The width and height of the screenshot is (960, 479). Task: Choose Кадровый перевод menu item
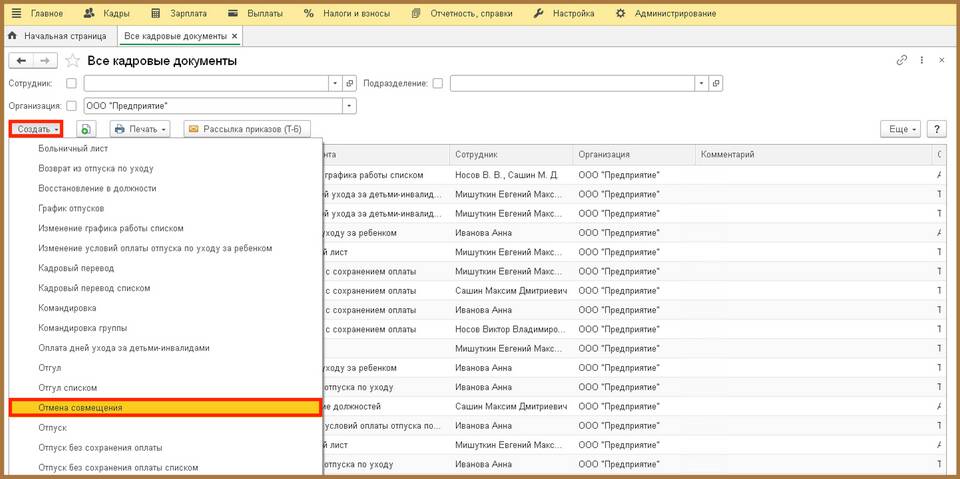pos(165,268)
